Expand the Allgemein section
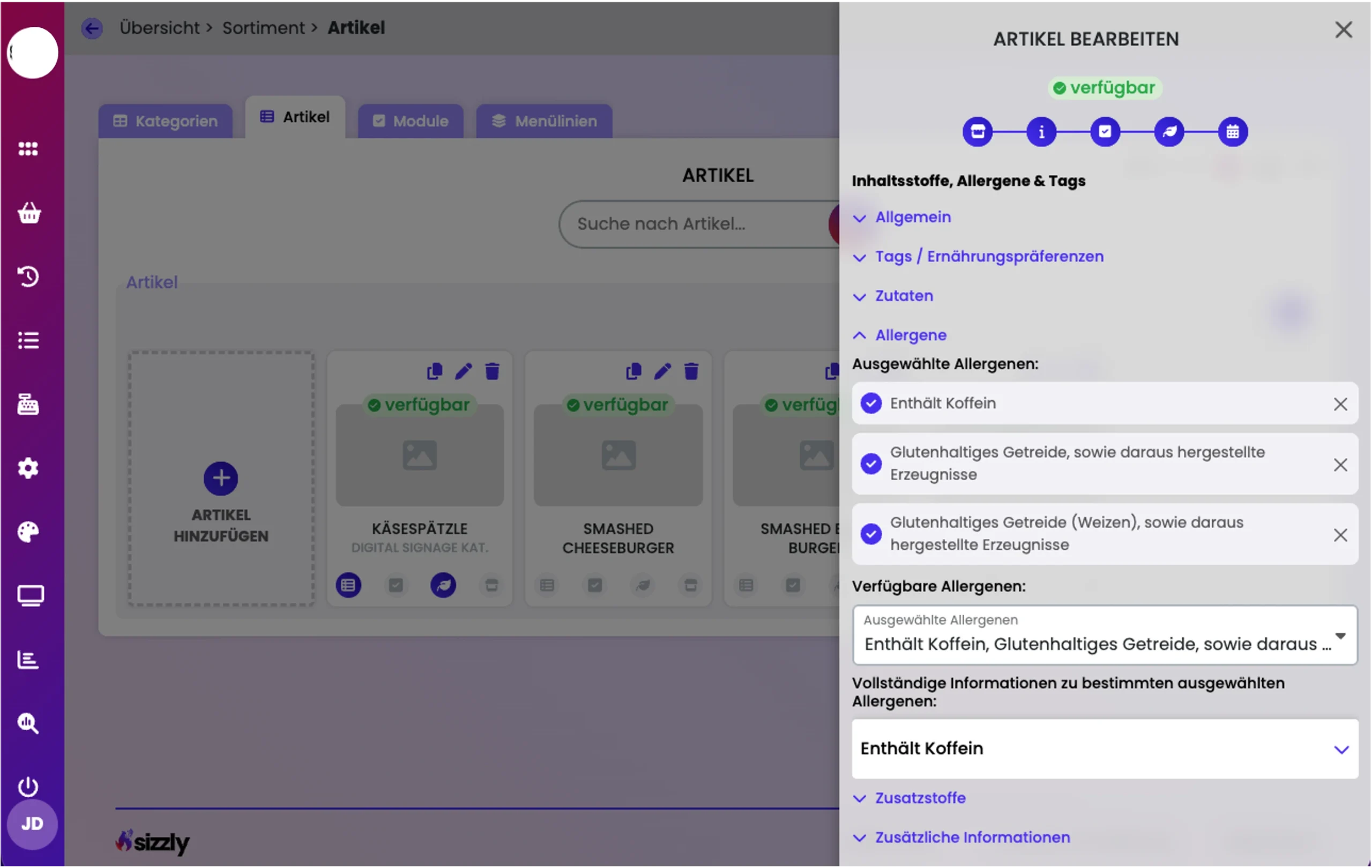The image size is (1372, 868). [903, 218]
